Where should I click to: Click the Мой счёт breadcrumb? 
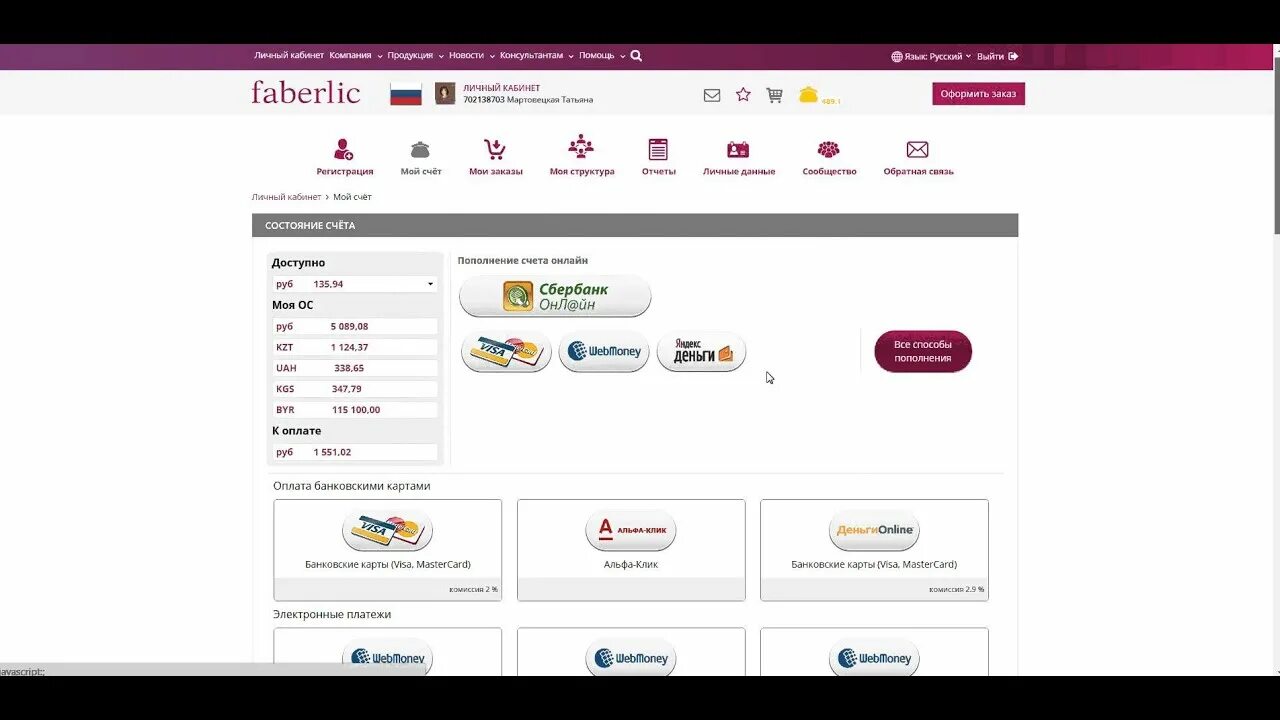(x=352, y=197)
